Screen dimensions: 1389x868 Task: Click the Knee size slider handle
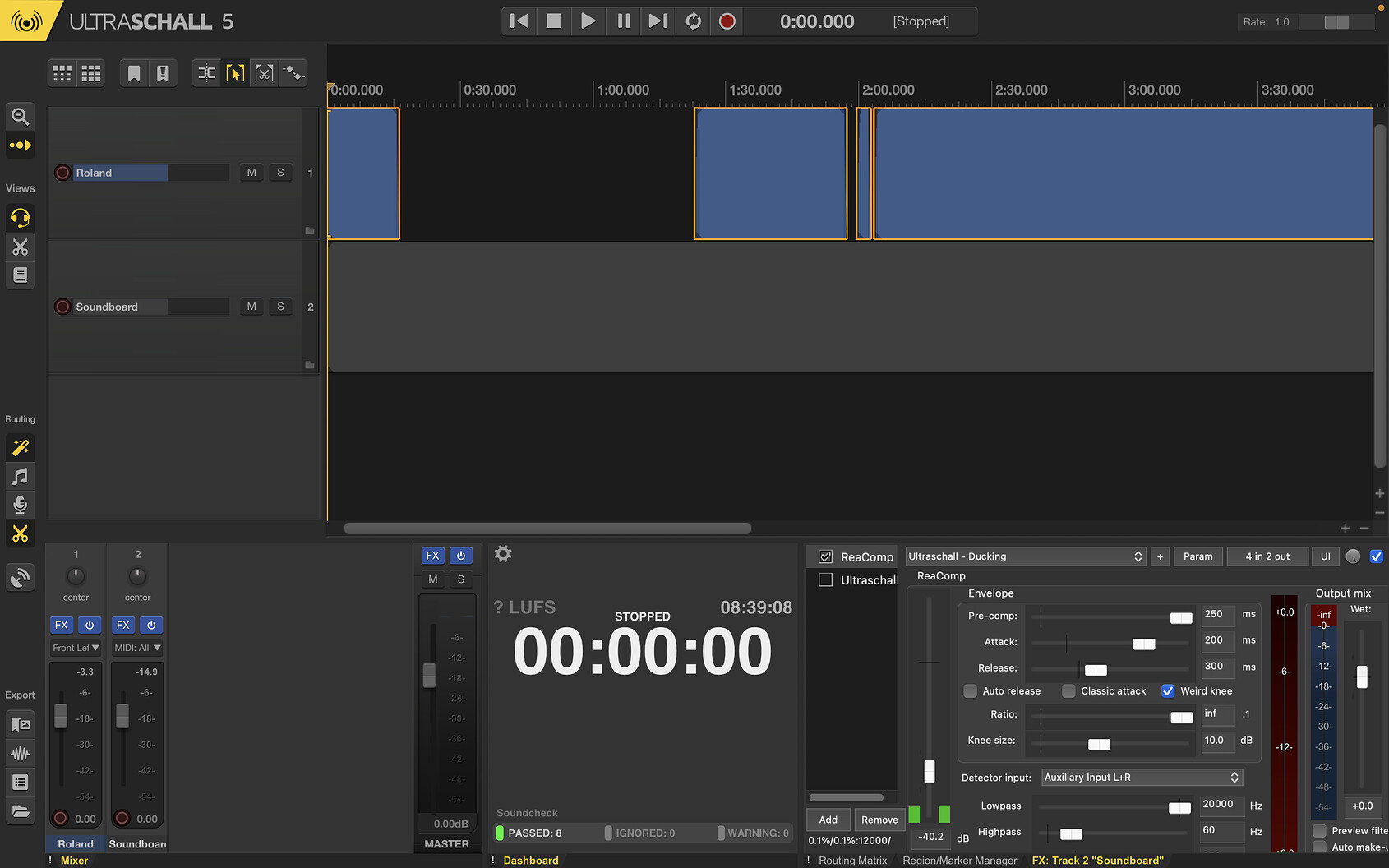pos(1099,745)
